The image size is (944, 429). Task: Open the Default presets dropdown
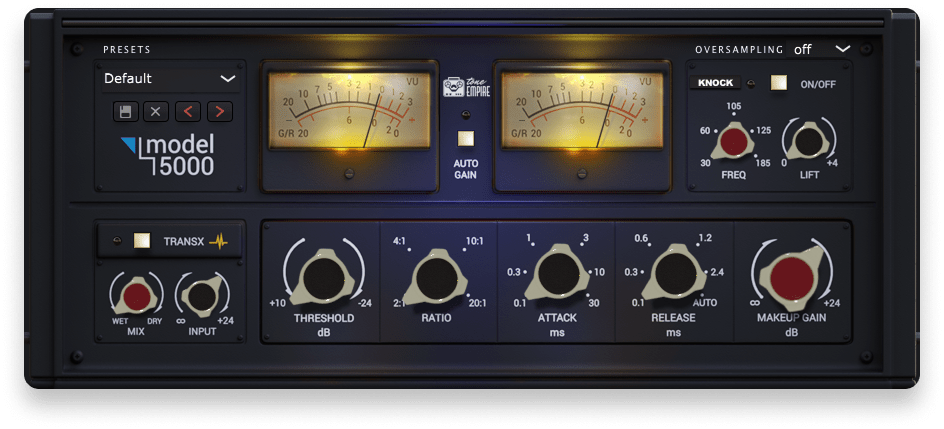(x=169, y=78)
